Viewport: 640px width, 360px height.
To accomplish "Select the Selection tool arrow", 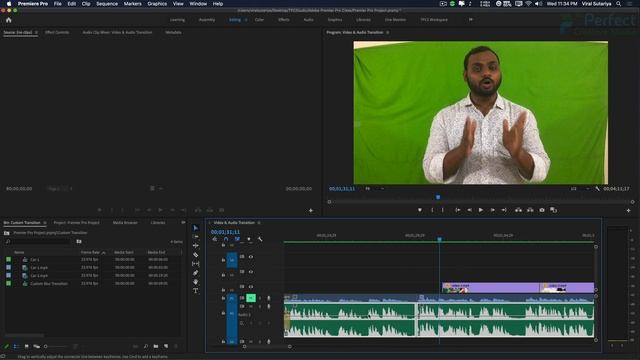I will point(196,228).
